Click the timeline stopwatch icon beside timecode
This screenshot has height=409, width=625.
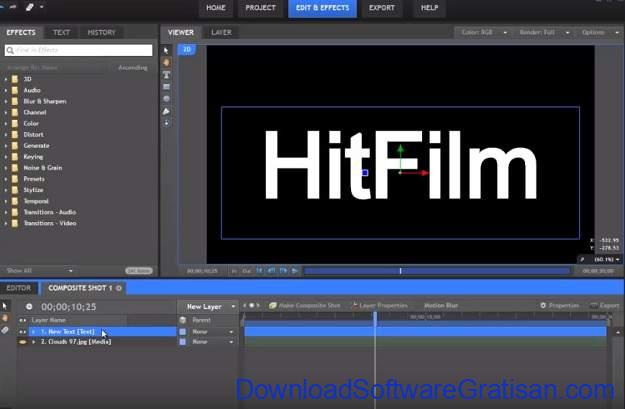(x=29, y=307)
